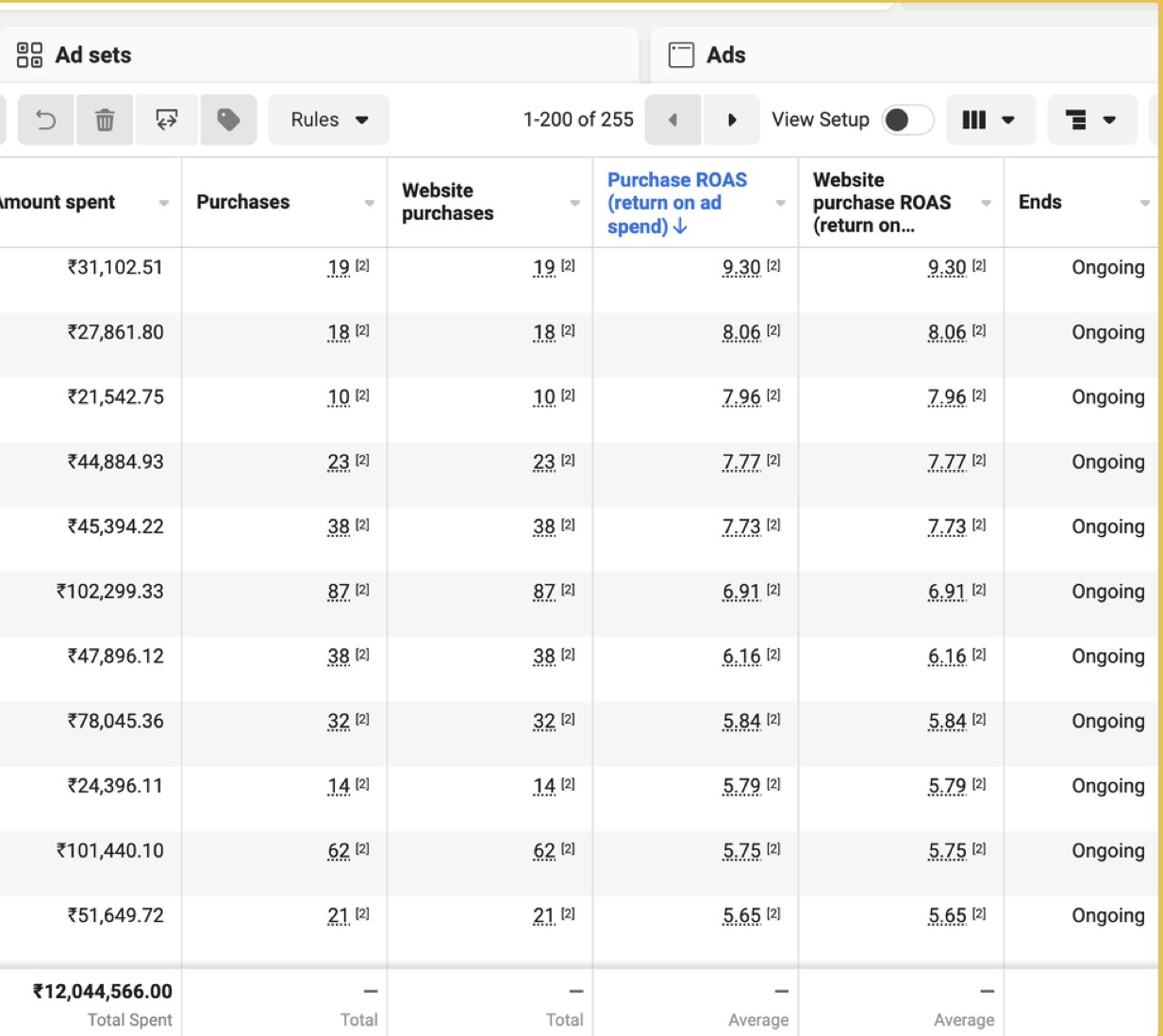This screenshot has width=1163, height=1036.
Task: Click the ₹24,396.11 amount cell
Action: click(x=115, y=786)
